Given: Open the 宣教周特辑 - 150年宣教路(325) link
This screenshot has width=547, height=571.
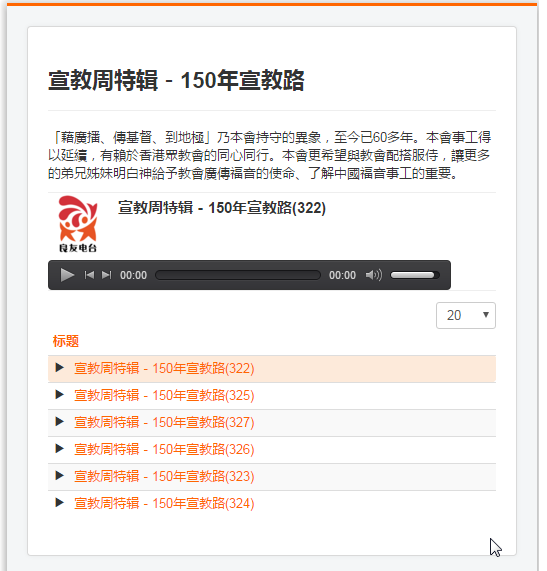Looking at the screenshot, I should coord(164,395).
